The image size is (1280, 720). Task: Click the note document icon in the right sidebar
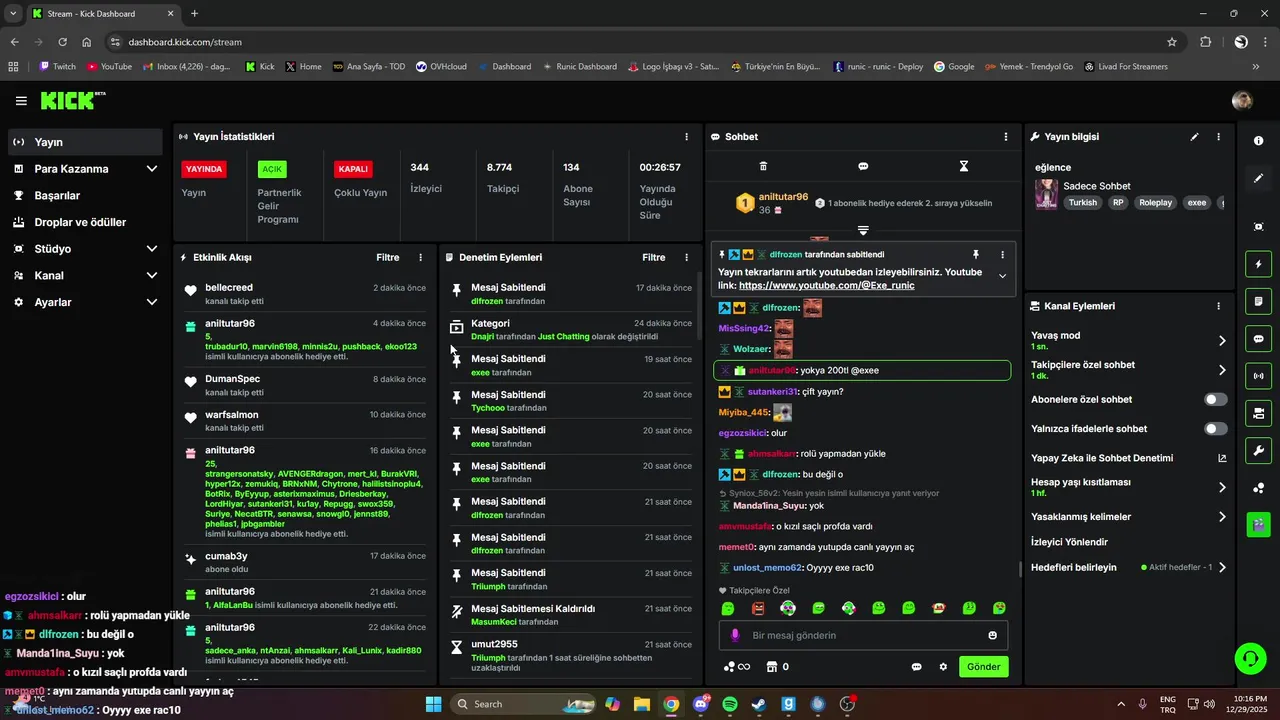tap(1258, 301)
